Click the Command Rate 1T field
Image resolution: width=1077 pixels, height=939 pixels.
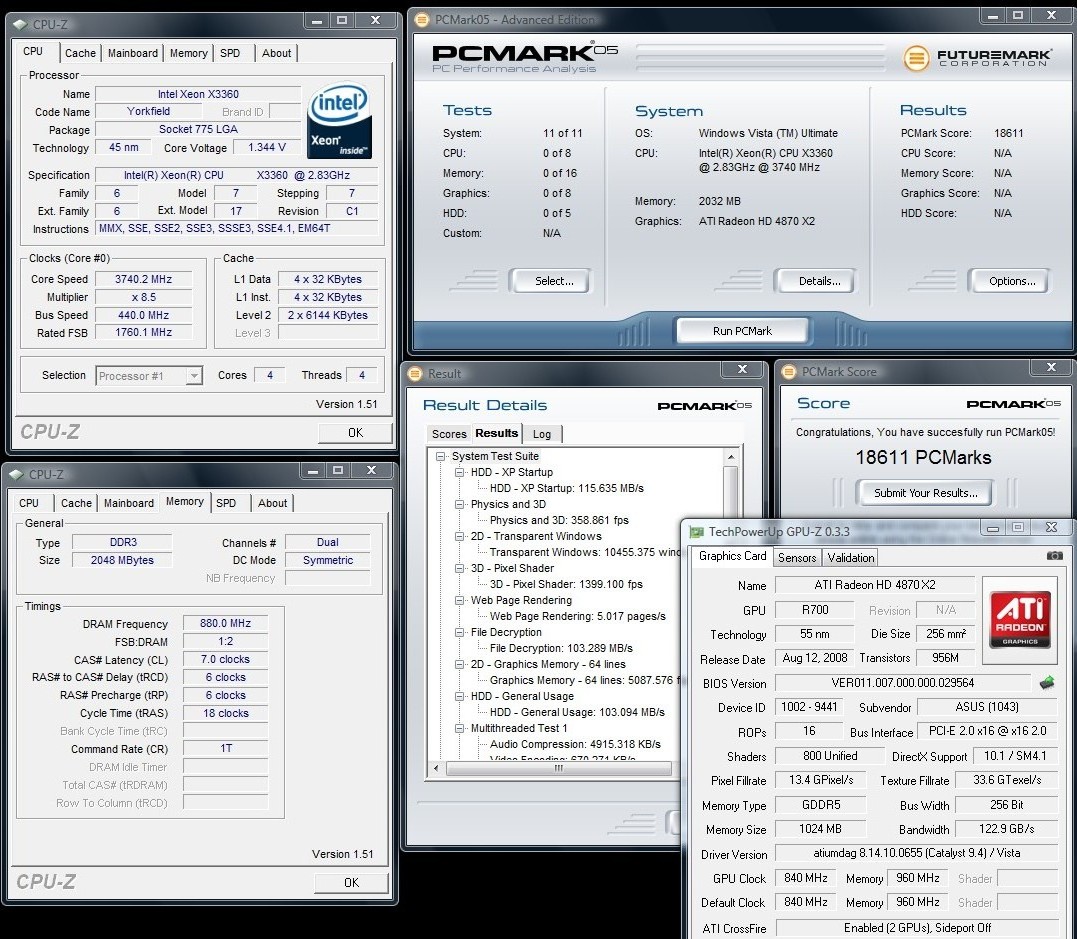225,749
